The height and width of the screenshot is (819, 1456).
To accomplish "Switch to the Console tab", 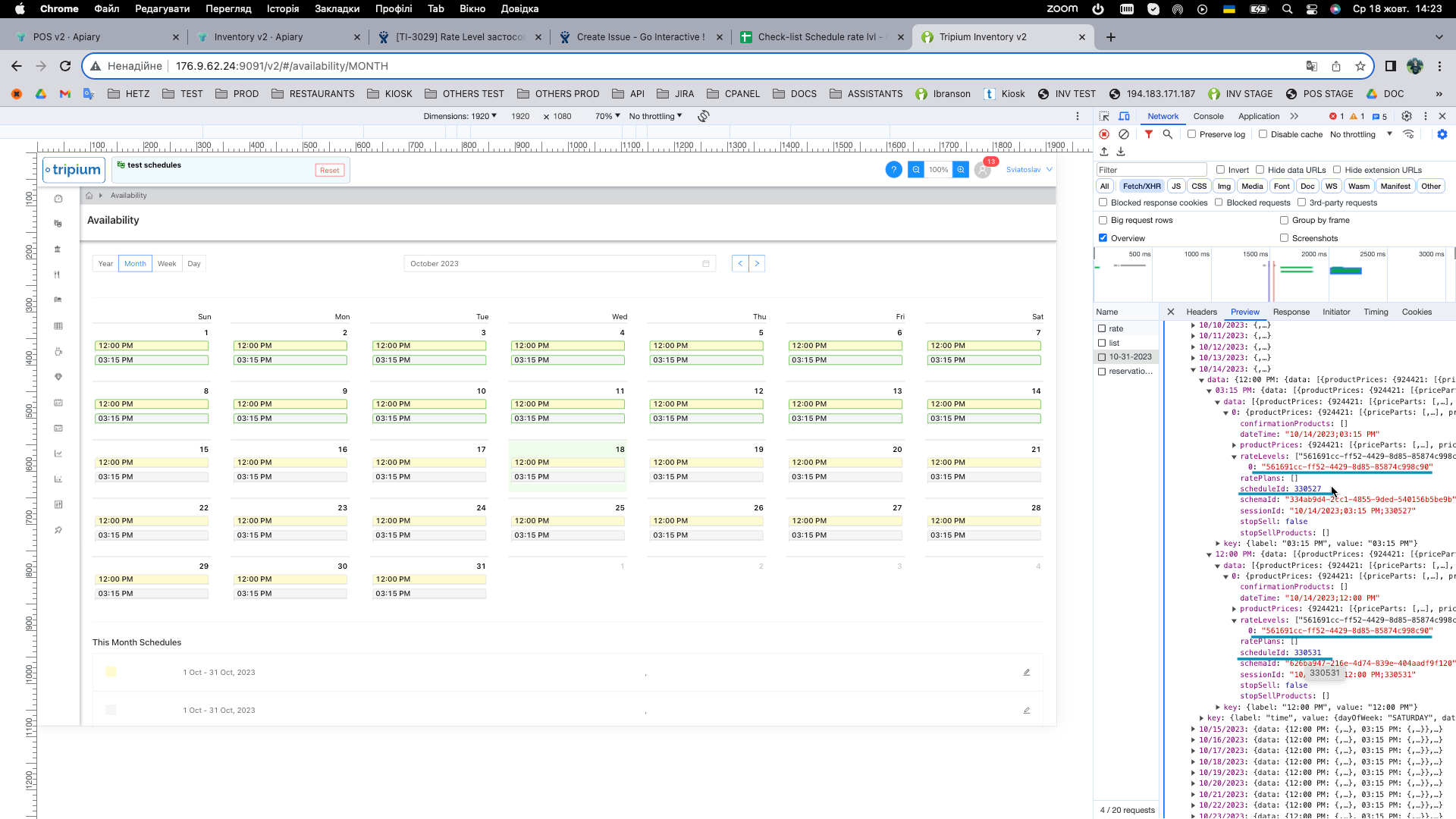I will (1208, 116).
